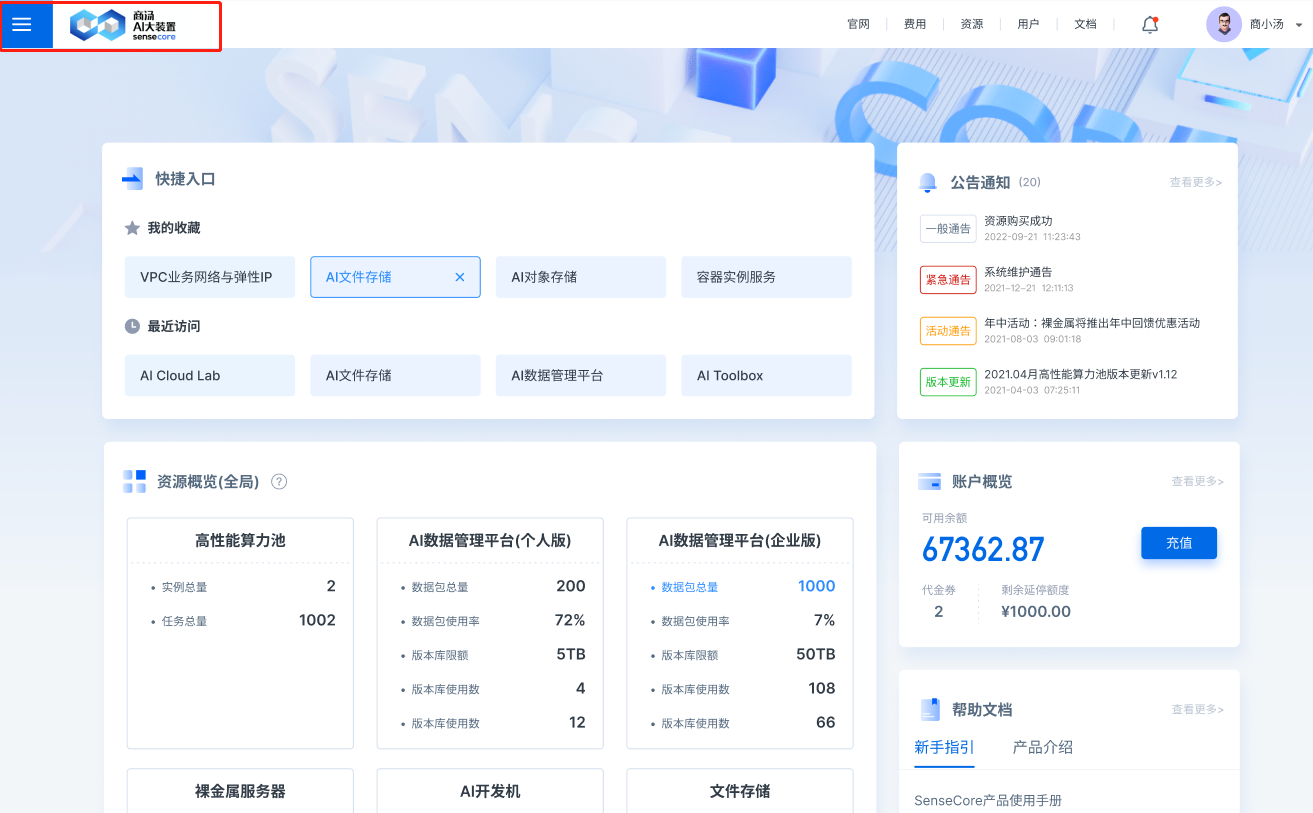
Task: Open 文档 in the top navigation
Action: tap(1085, 24)
